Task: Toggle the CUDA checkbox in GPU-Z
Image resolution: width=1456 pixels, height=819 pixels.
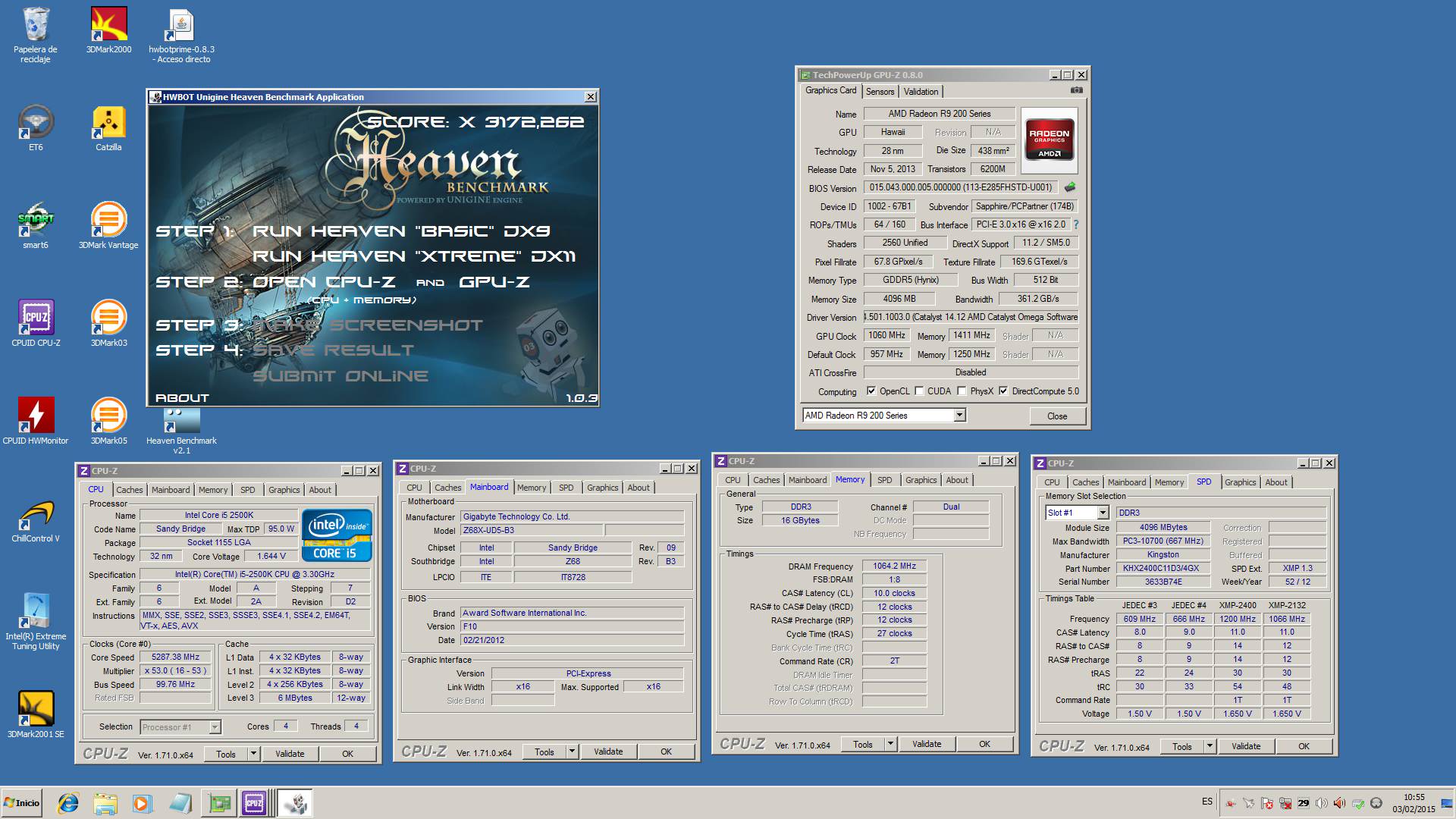Action: (919, 391)
